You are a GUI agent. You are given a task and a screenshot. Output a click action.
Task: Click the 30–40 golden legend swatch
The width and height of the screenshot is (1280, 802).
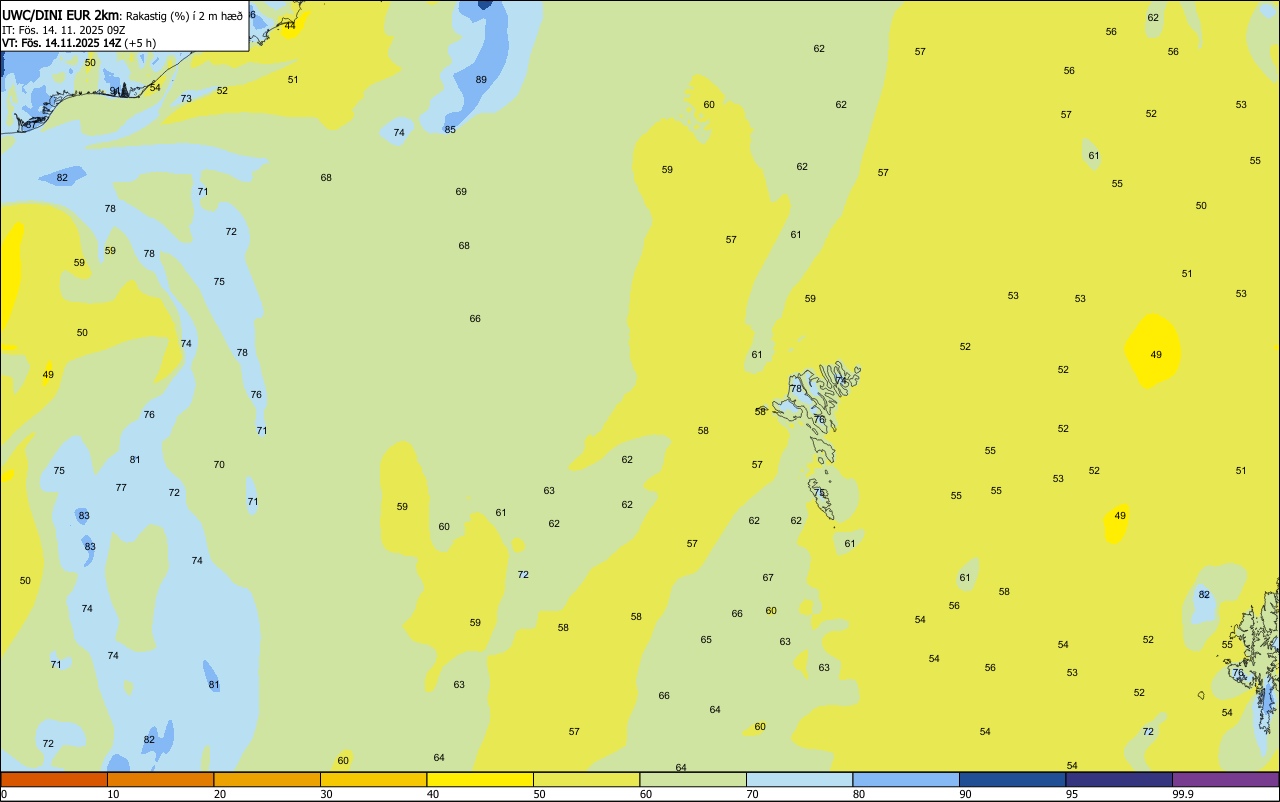pos(373,779)
